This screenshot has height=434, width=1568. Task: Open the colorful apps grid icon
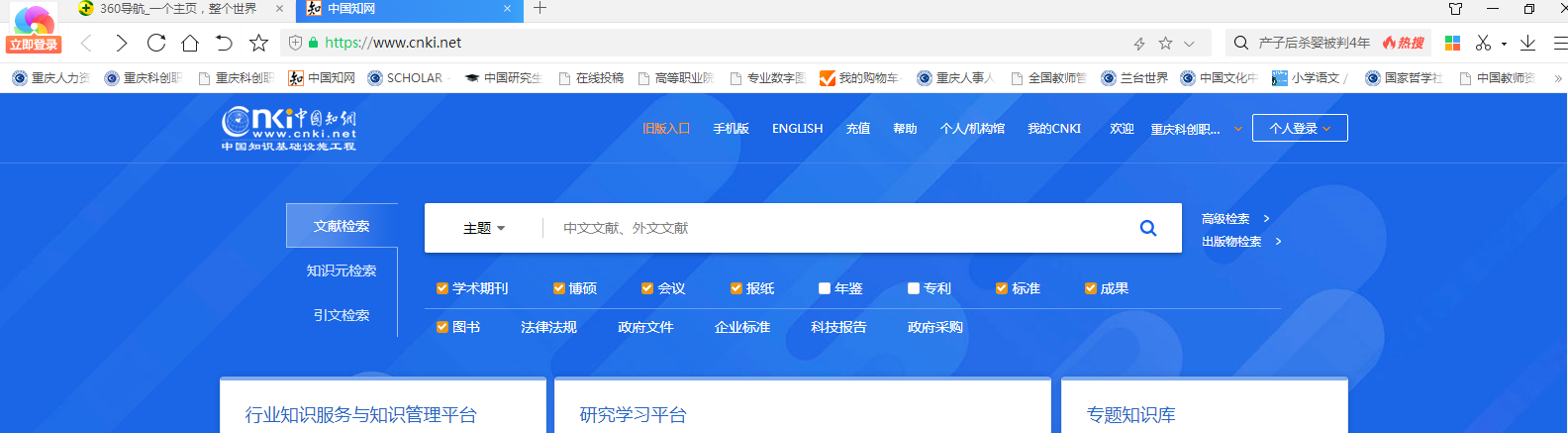[x=1452, y=43]
